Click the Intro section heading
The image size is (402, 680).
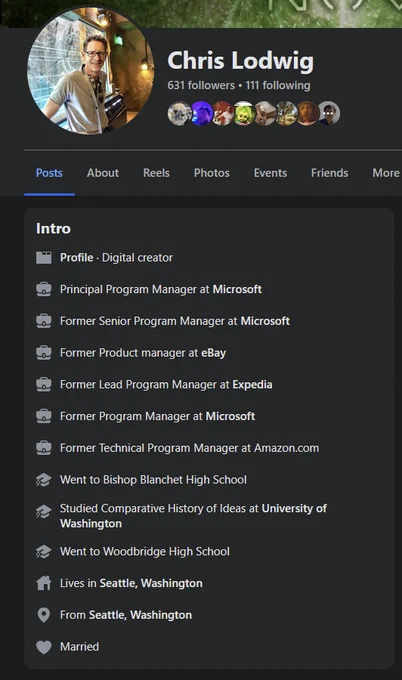[x=53, y=229]
